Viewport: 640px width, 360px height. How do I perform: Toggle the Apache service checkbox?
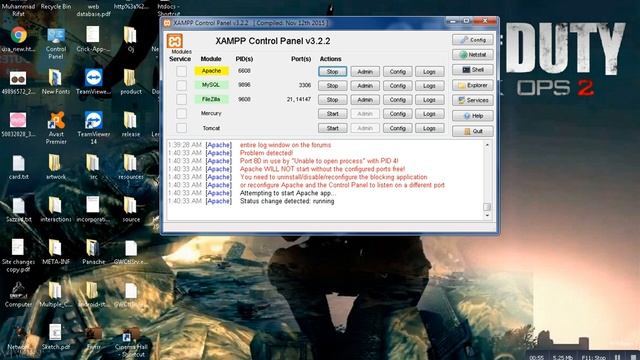click(x=181, y=71)
